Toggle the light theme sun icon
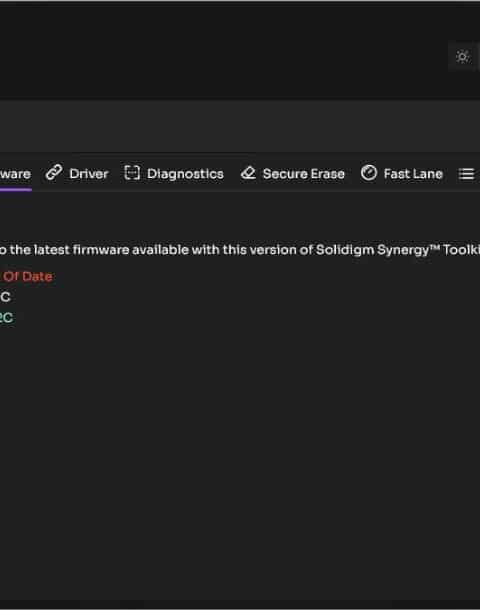The height and width of the screenshot is (610, 480). (x=462, y=57)
